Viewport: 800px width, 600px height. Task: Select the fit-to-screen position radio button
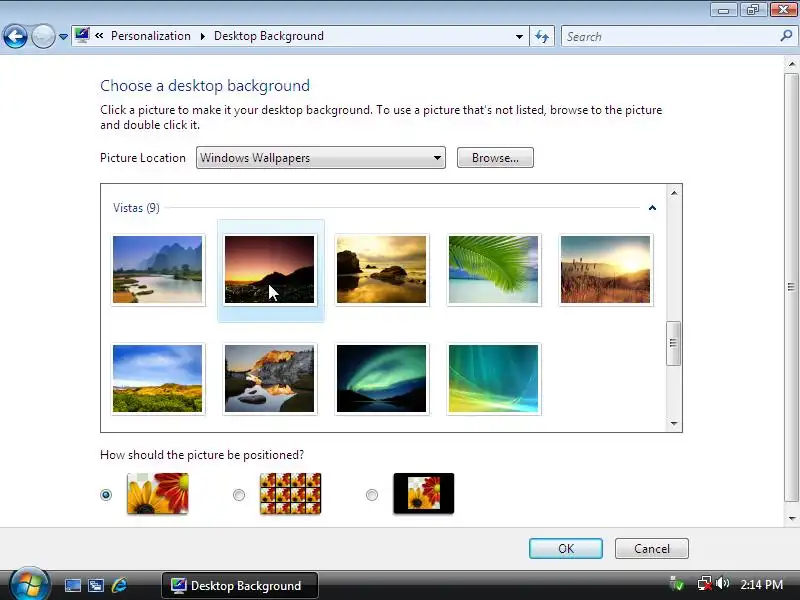(x=106, y=495)
